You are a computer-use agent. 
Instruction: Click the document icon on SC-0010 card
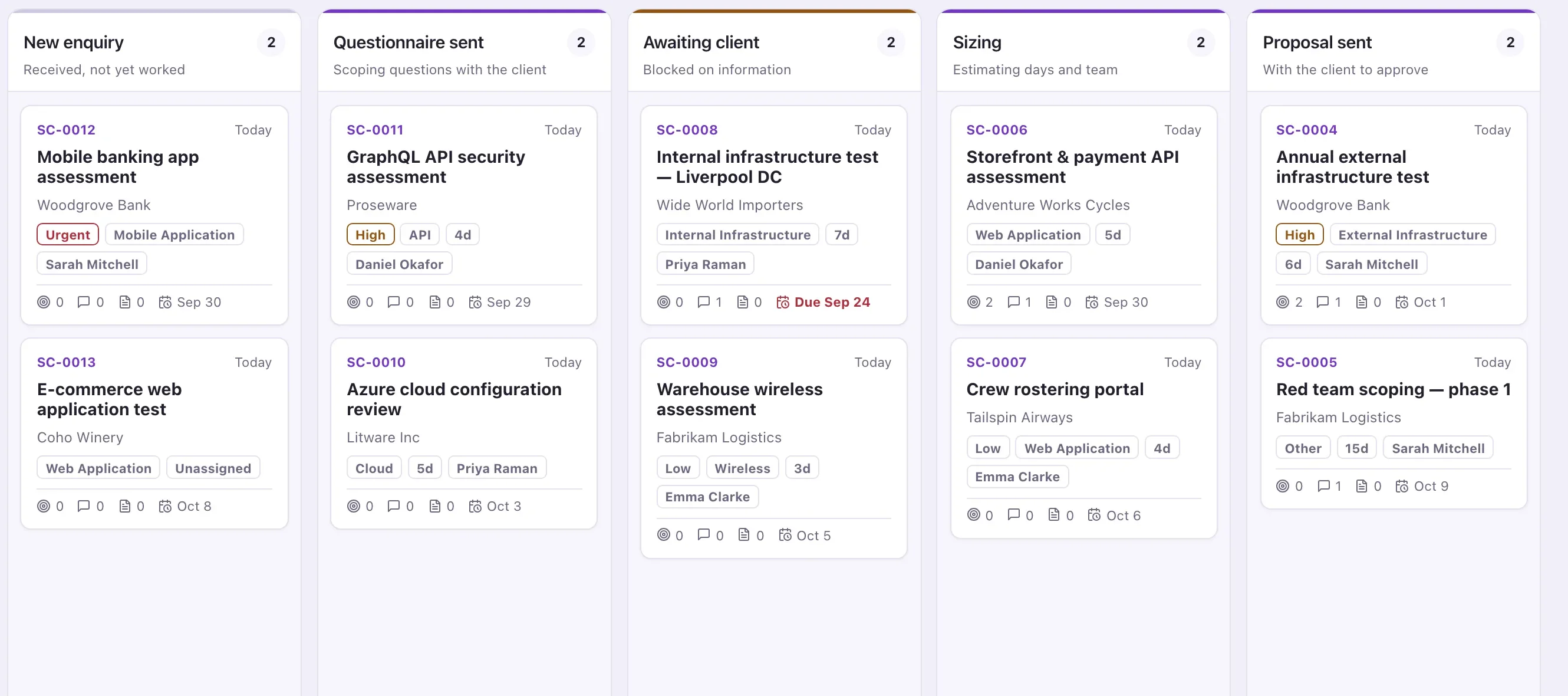point(434,506)
